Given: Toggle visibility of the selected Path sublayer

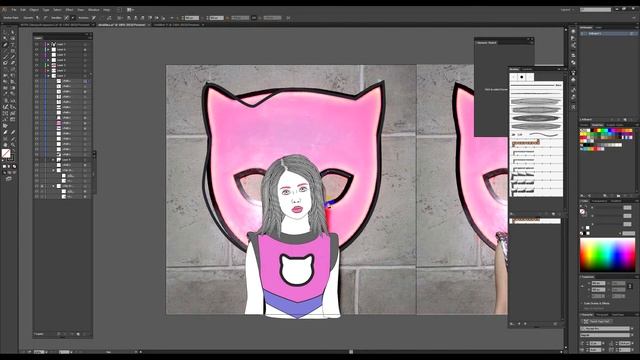Looking at the screenshot, I should (x=37, y=81).
